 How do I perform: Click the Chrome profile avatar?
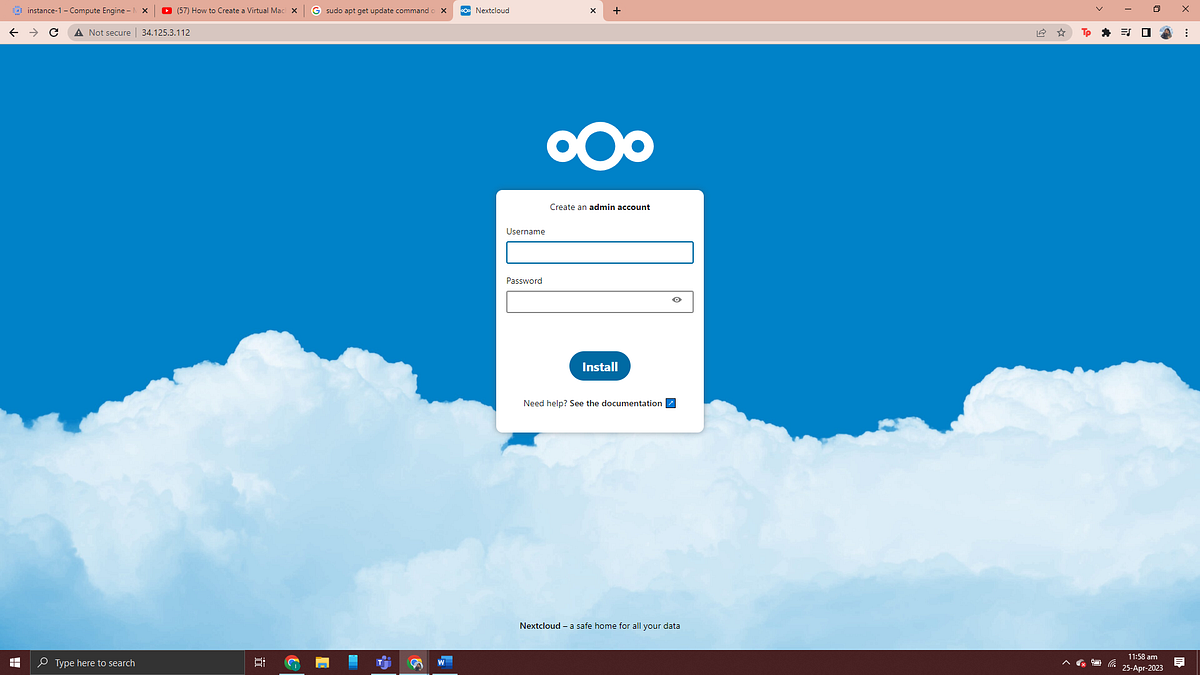click(x=1166, y=31)
